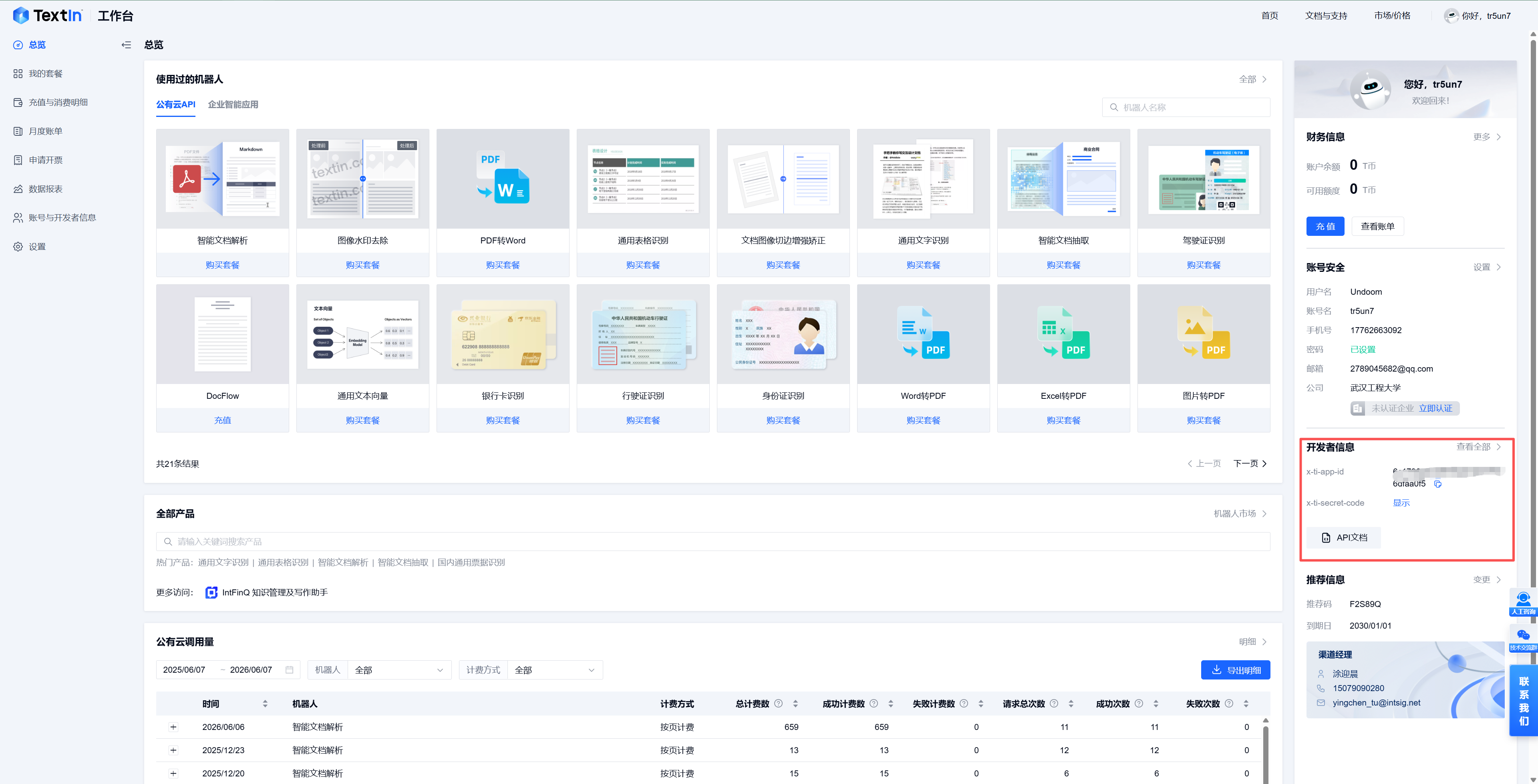The width and height of the screenshot is (1538, 784).
Task: Open the 计费方式 全部 dropdown
Action: pos(555,670)
